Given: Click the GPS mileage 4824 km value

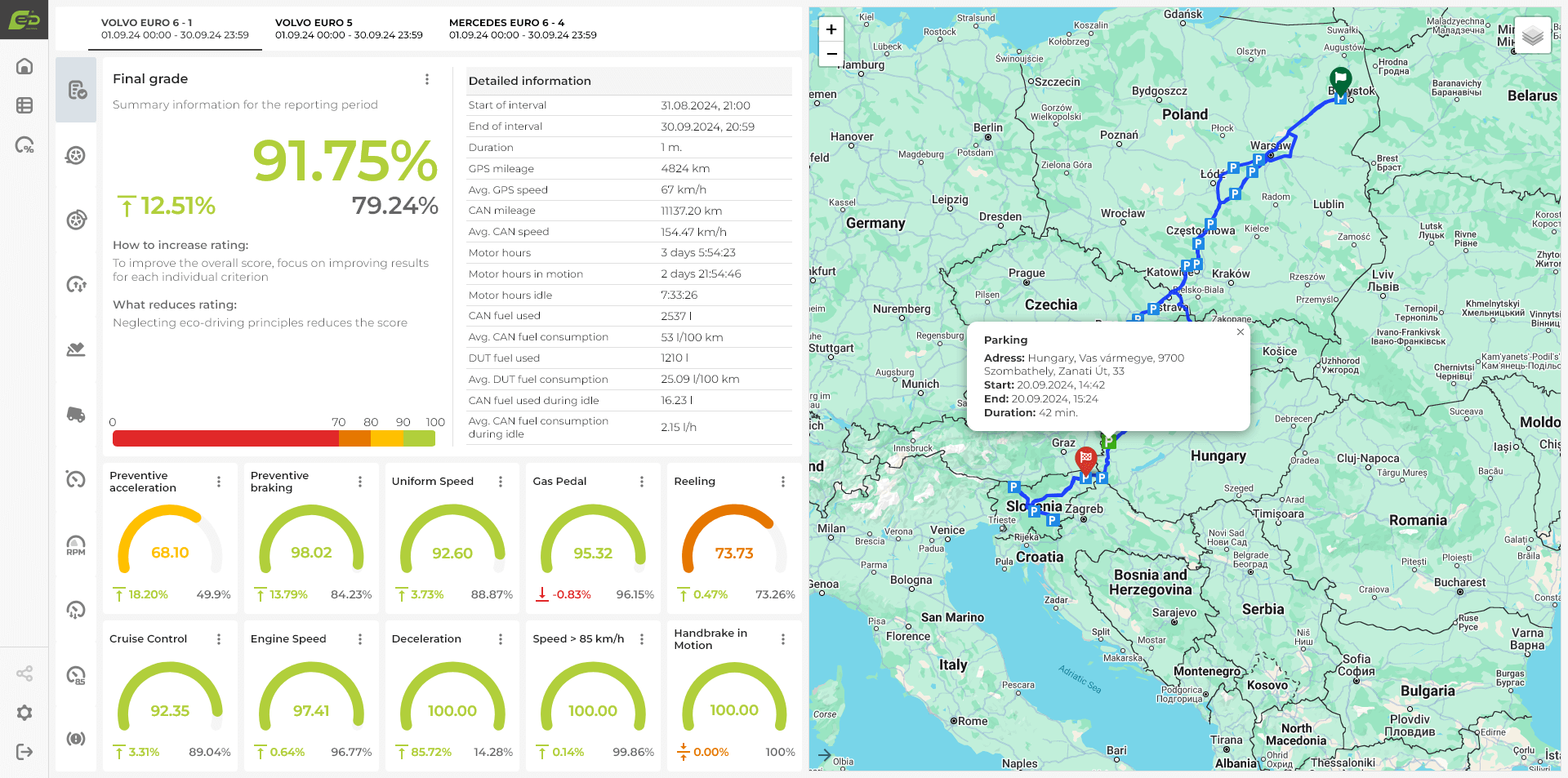Looking at the screenshot, I should [685, 169].
